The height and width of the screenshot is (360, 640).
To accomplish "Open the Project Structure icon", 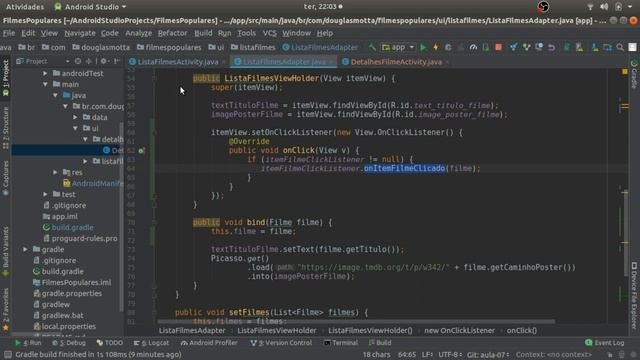I will [607, 47].
